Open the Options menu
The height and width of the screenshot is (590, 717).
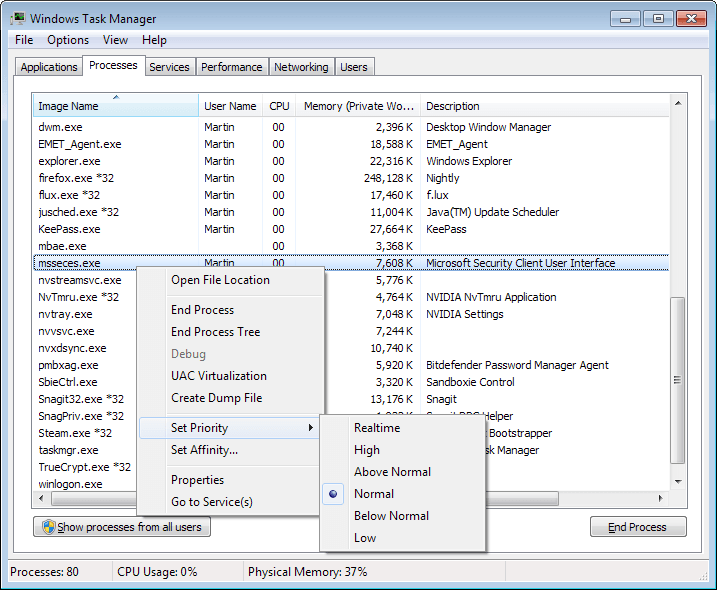point(68,40)
